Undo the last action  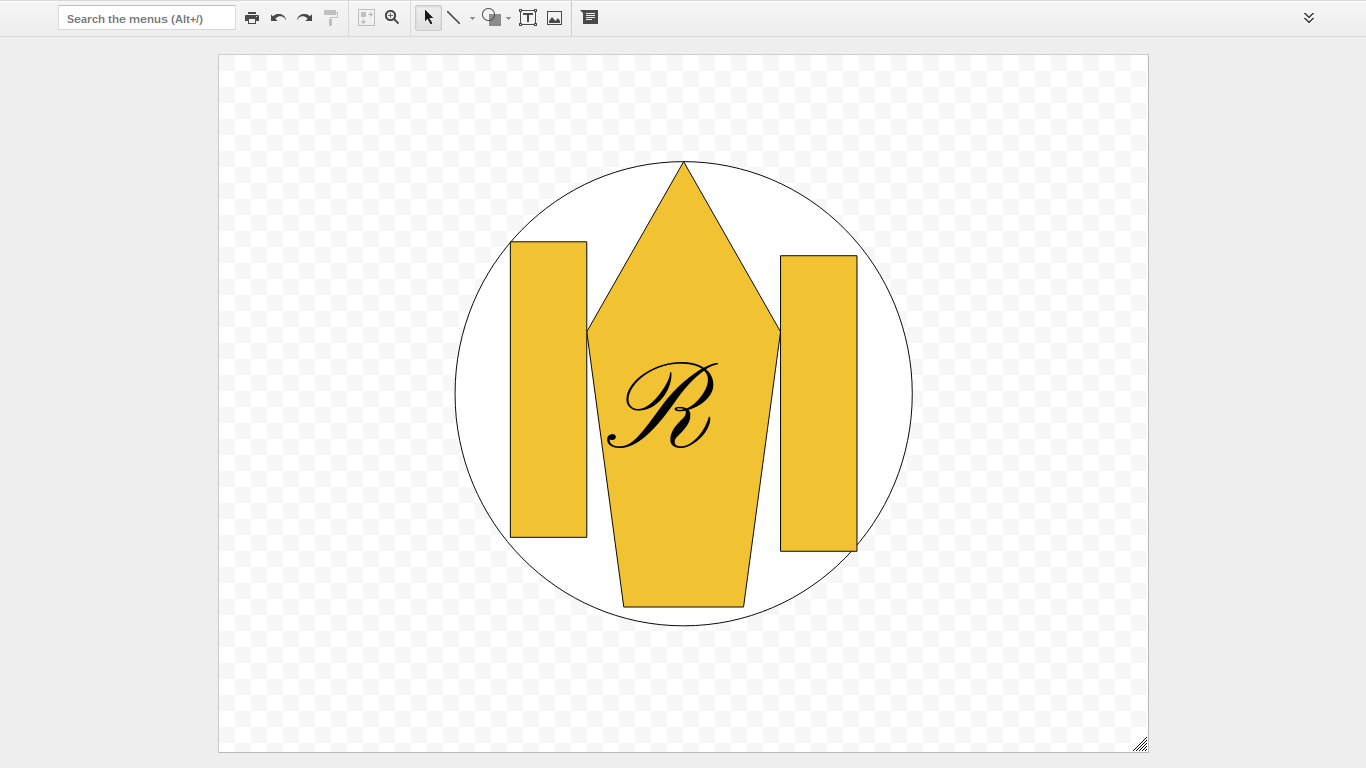pos(278,18)
